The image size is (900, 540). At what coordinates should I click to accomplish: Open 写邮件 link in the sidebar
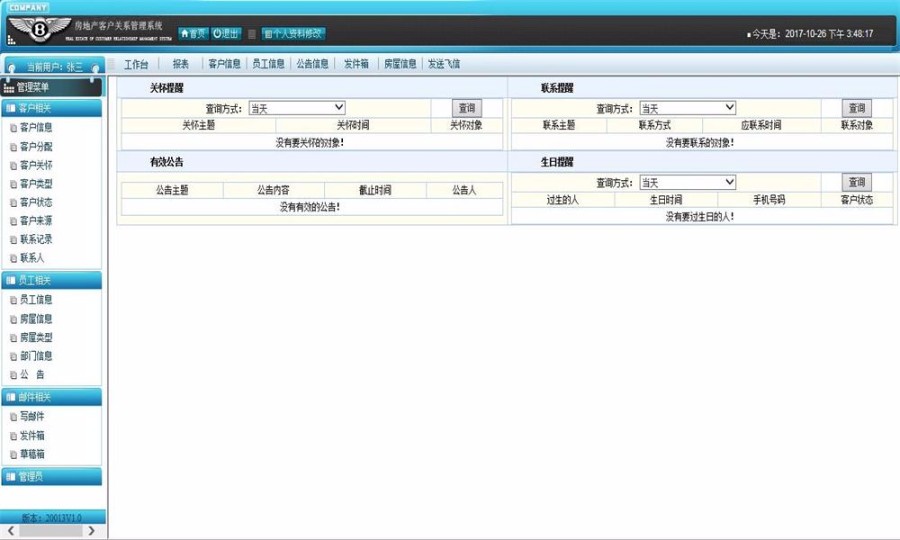[32, 416]
